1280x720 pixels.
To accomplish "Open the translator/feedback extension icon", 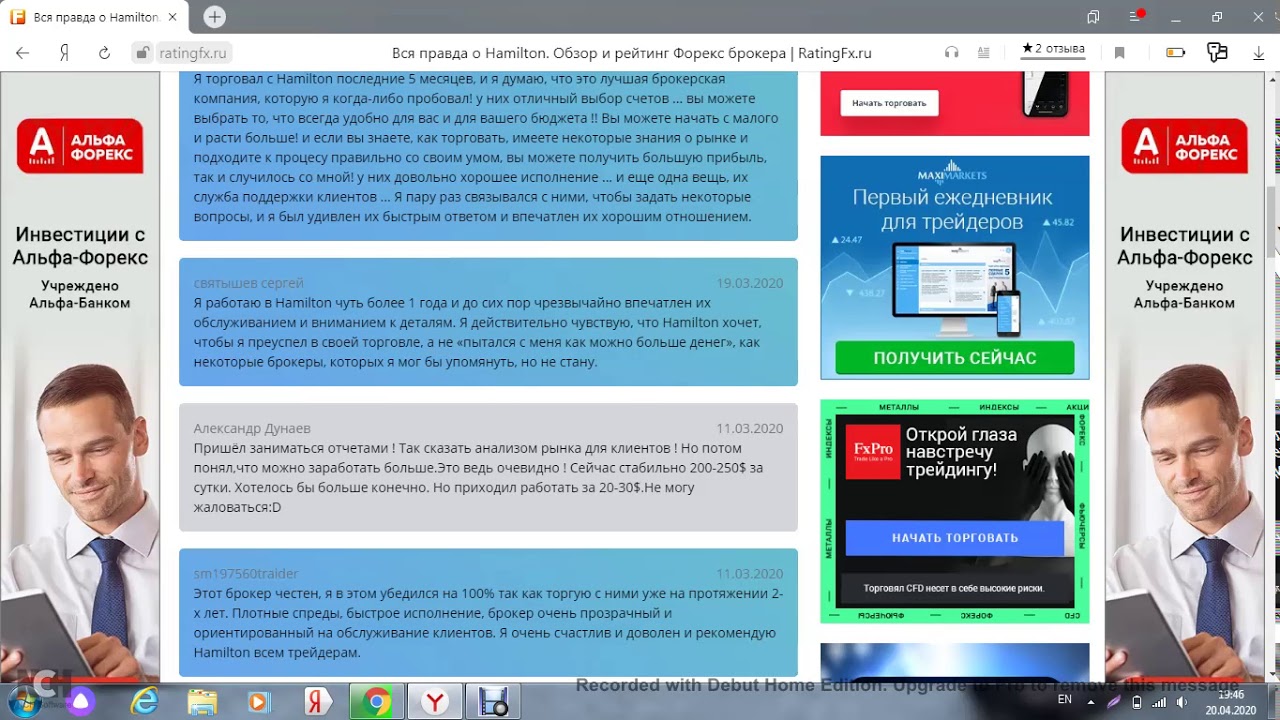I will (x=1217, y=53).
